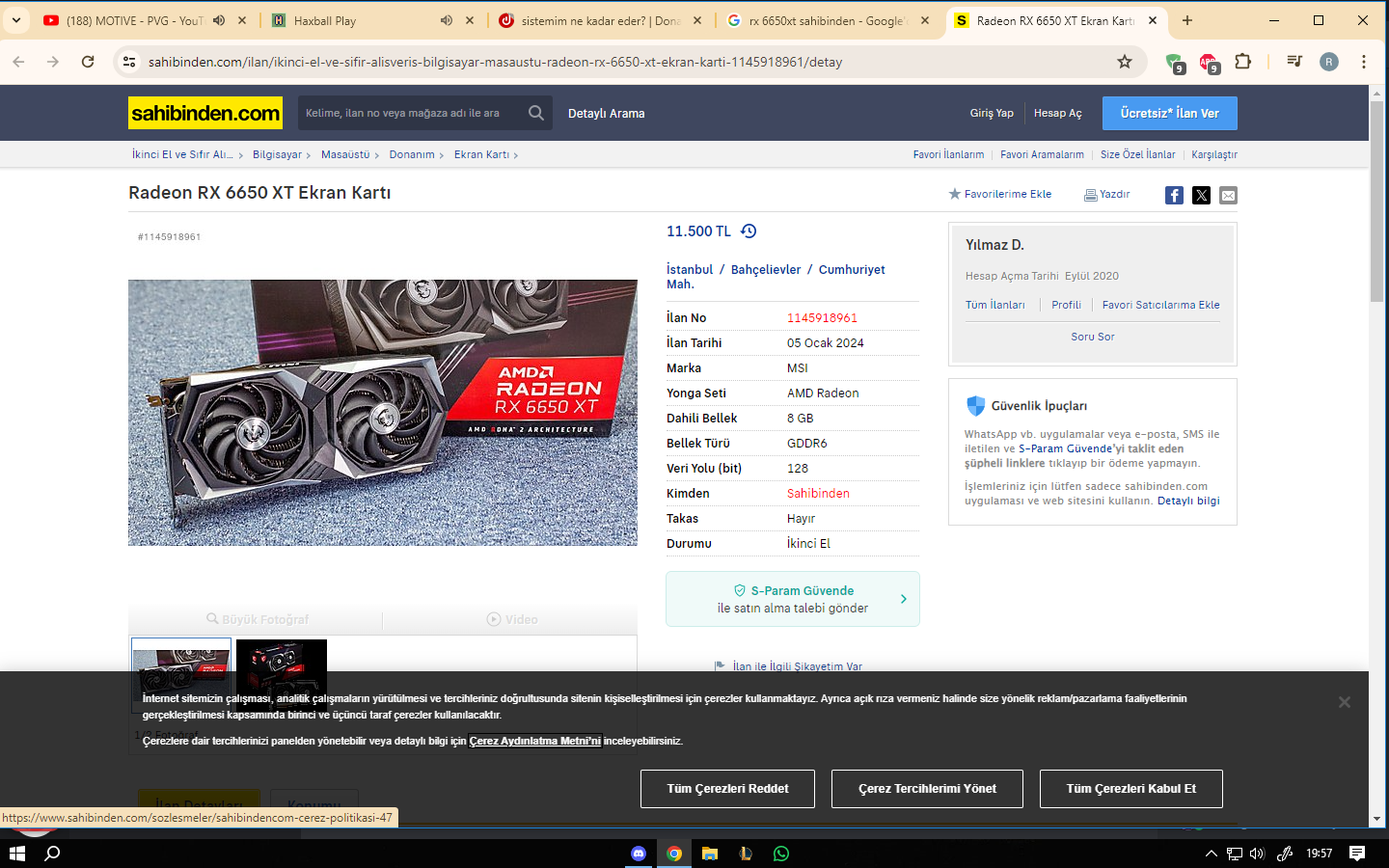Screen dimensions: 1389x868
Task: Switch to the 'sistemim ne kadar eder' tab
Action: tap(601, 20)
